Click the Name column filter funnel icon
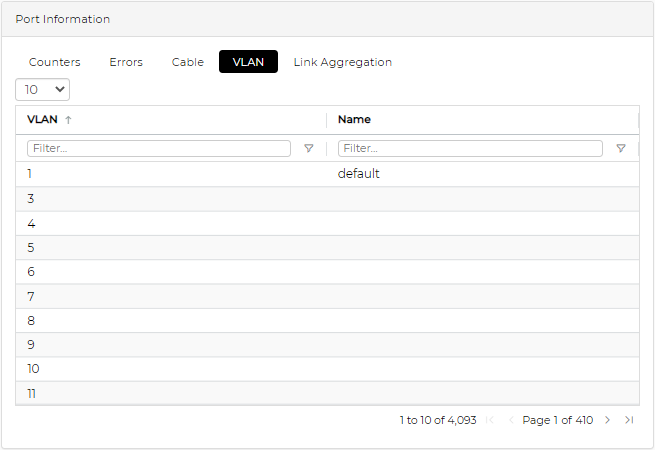The width and height of the screenshot is (655, 450). click(620, 148)
